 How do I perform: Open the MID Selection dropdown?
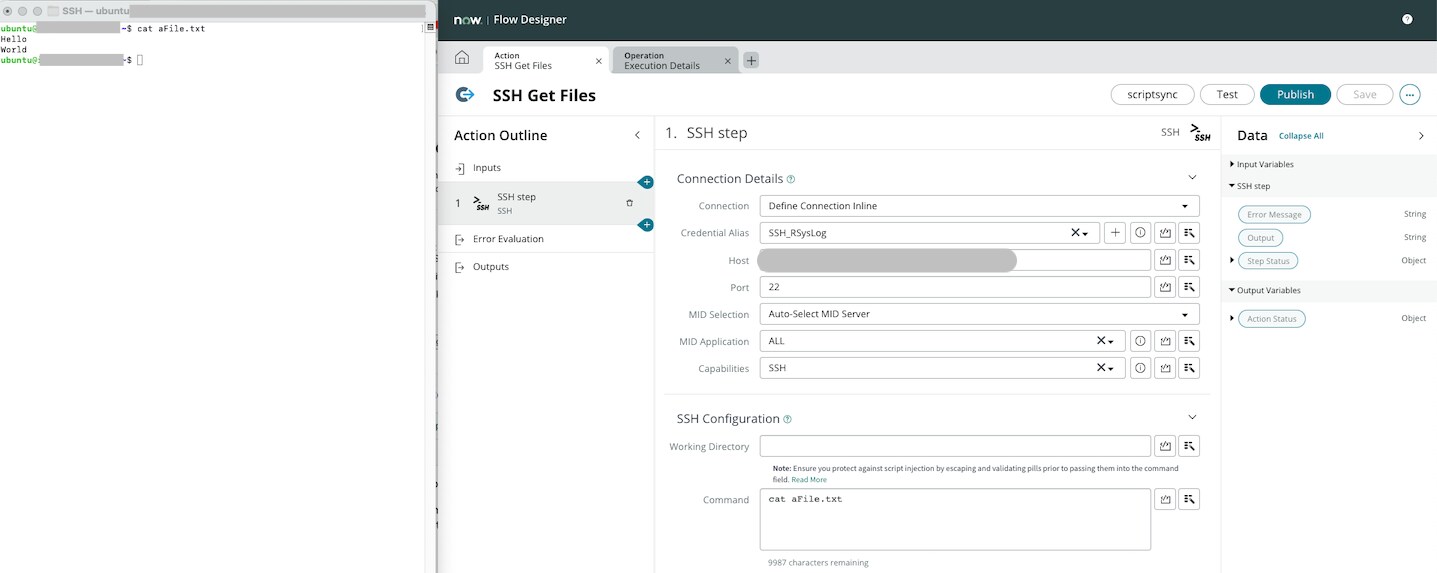979,314
